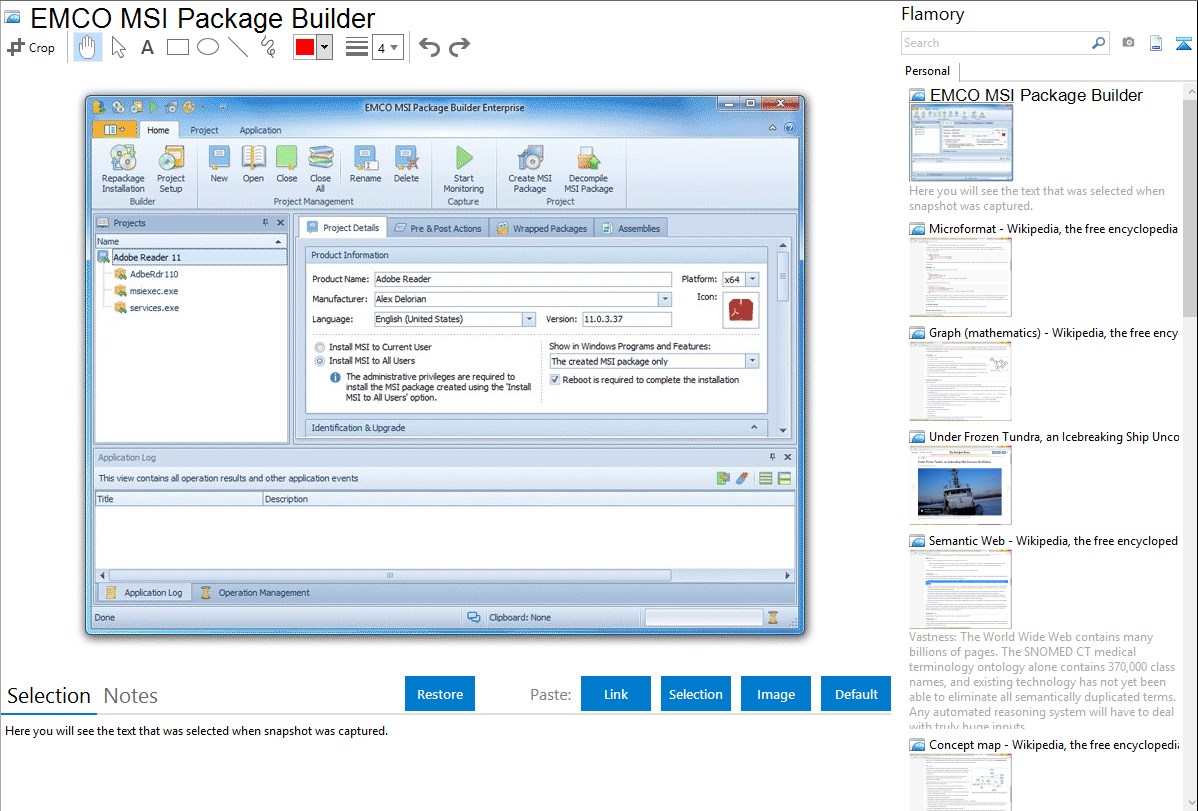Click the camera capture icon
Image resolution: width=1198 pixels, height=811 pixels.
coord(1128,43)
